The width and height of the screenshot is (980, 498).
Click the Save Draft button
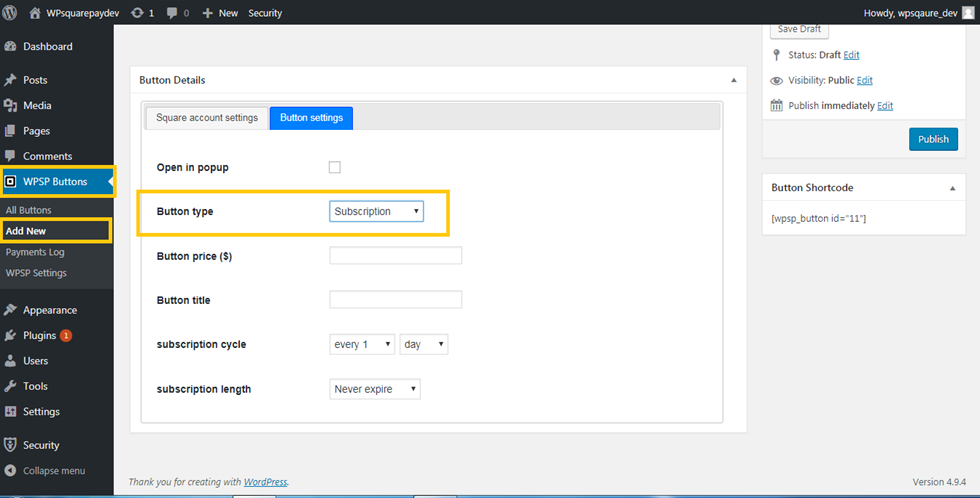(x=799, y=29)
